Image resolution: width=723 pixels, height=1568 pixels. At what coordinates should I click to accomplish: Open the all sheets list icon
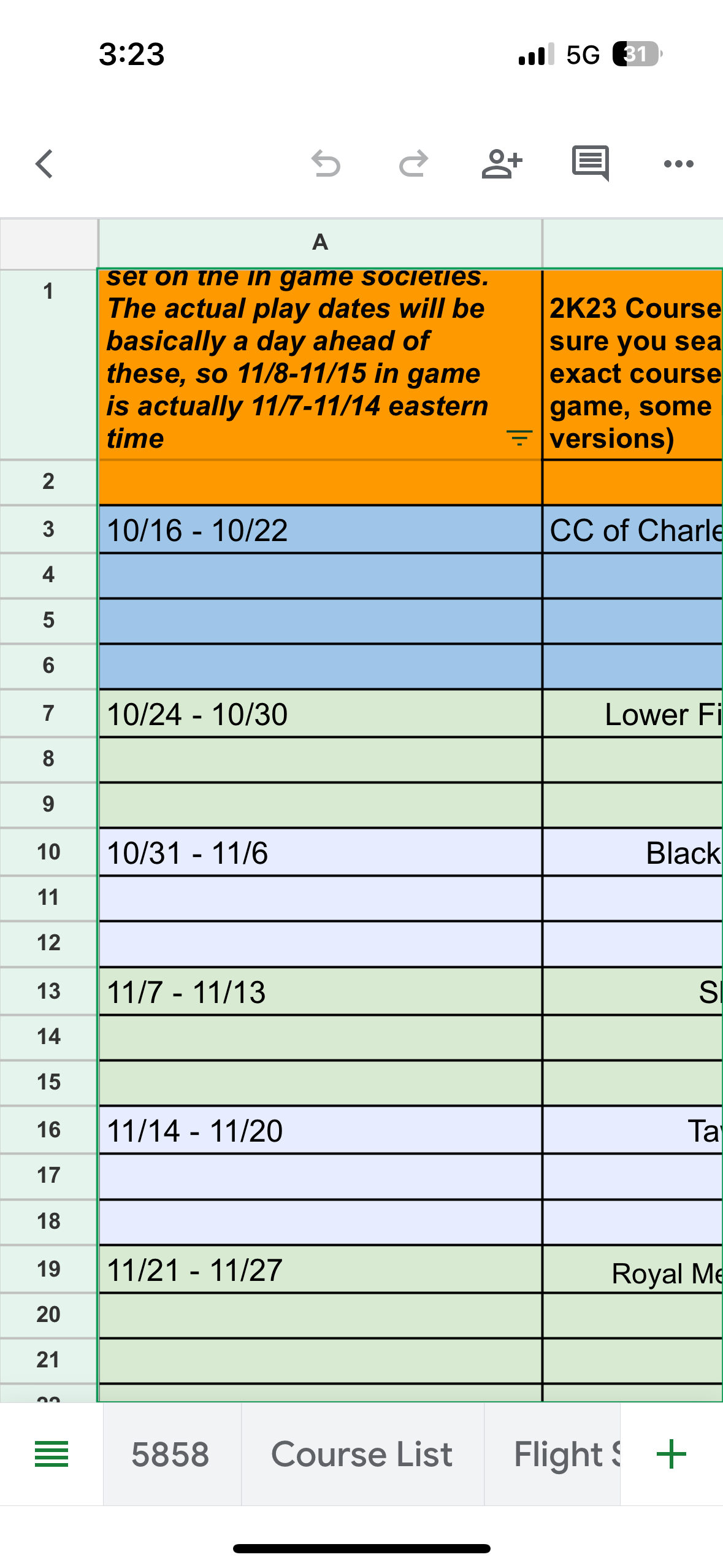click(x=52, y=1454)
